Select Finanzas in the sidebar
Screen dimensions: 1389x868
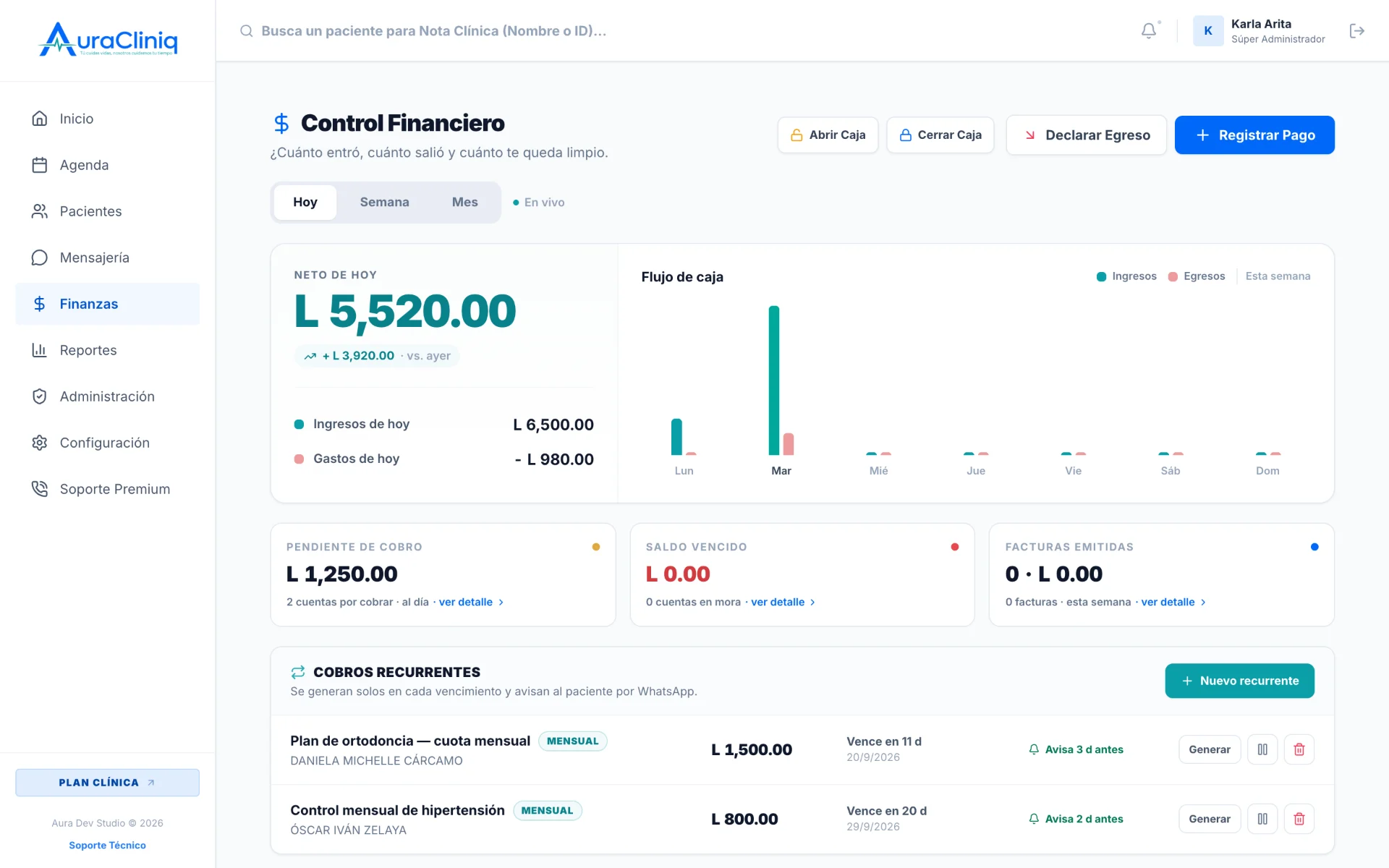[107, 304]
